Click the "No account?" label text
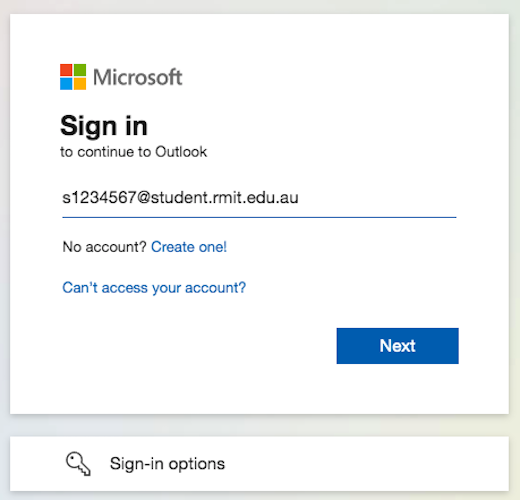The height and width of the screenshot is (500, 520). [105, 247]
